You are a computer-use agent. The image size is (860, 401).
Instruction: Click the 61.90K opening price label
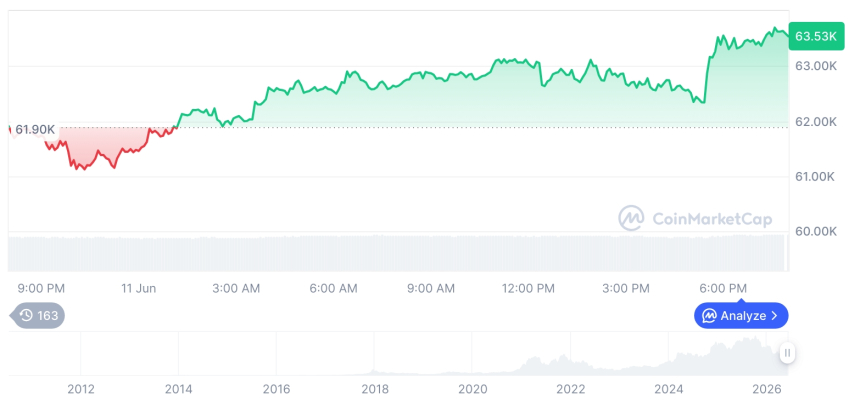pyautogui.click(x=35, y=129)
